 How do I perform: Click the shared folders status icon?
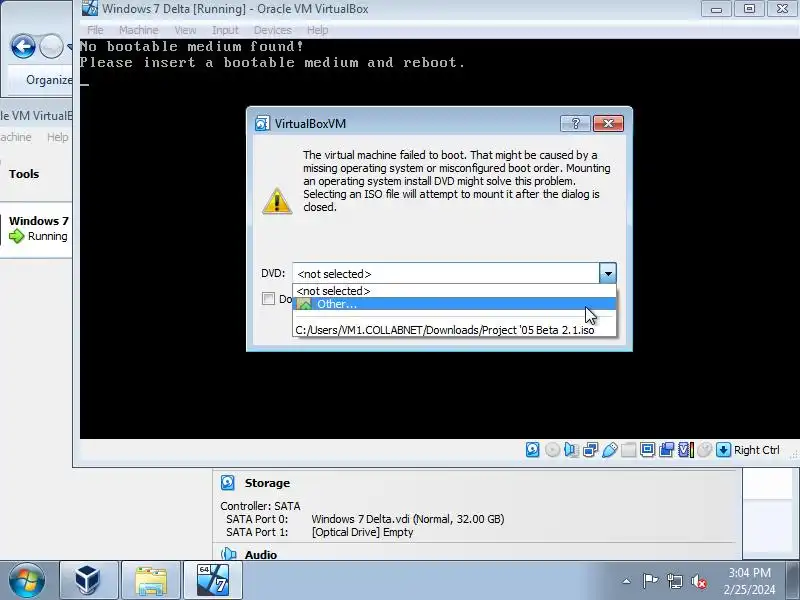pyautogui.click(x=629, y=449)
